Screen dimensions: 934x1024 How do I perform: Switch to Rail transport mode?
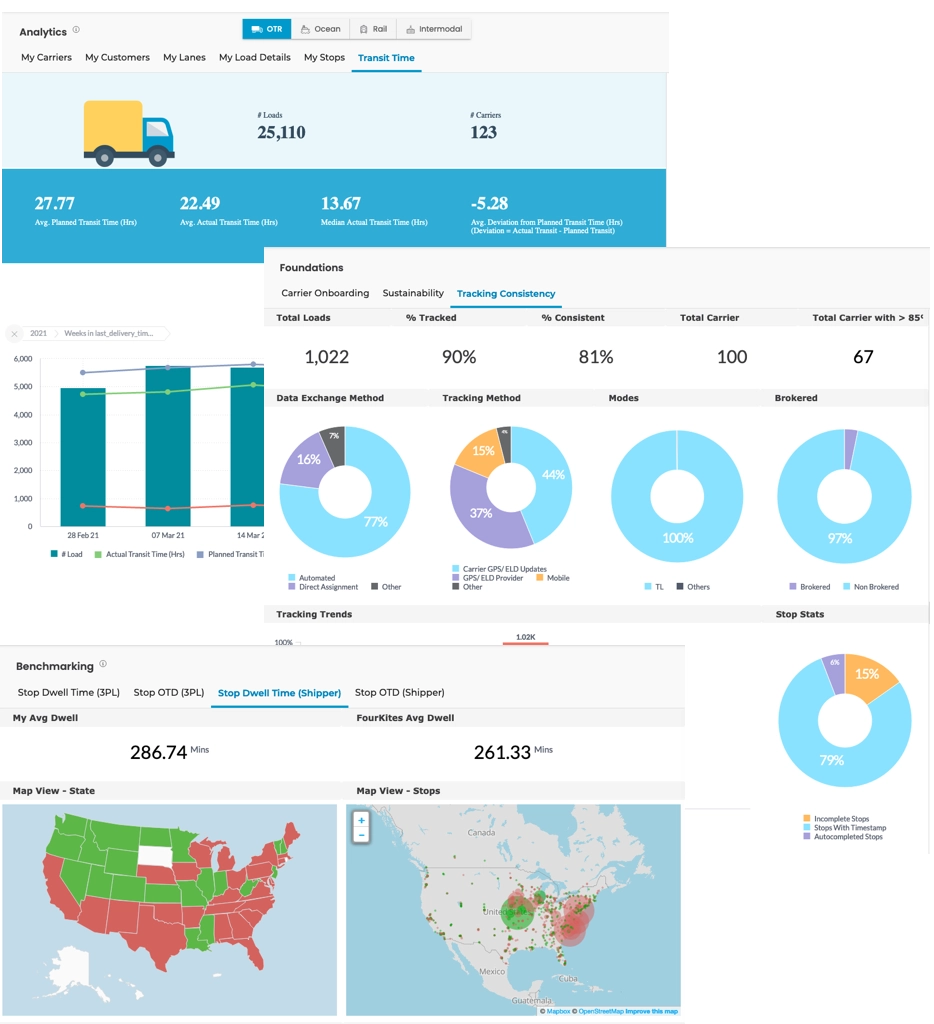pyautogui.click(x=372, y=29)
